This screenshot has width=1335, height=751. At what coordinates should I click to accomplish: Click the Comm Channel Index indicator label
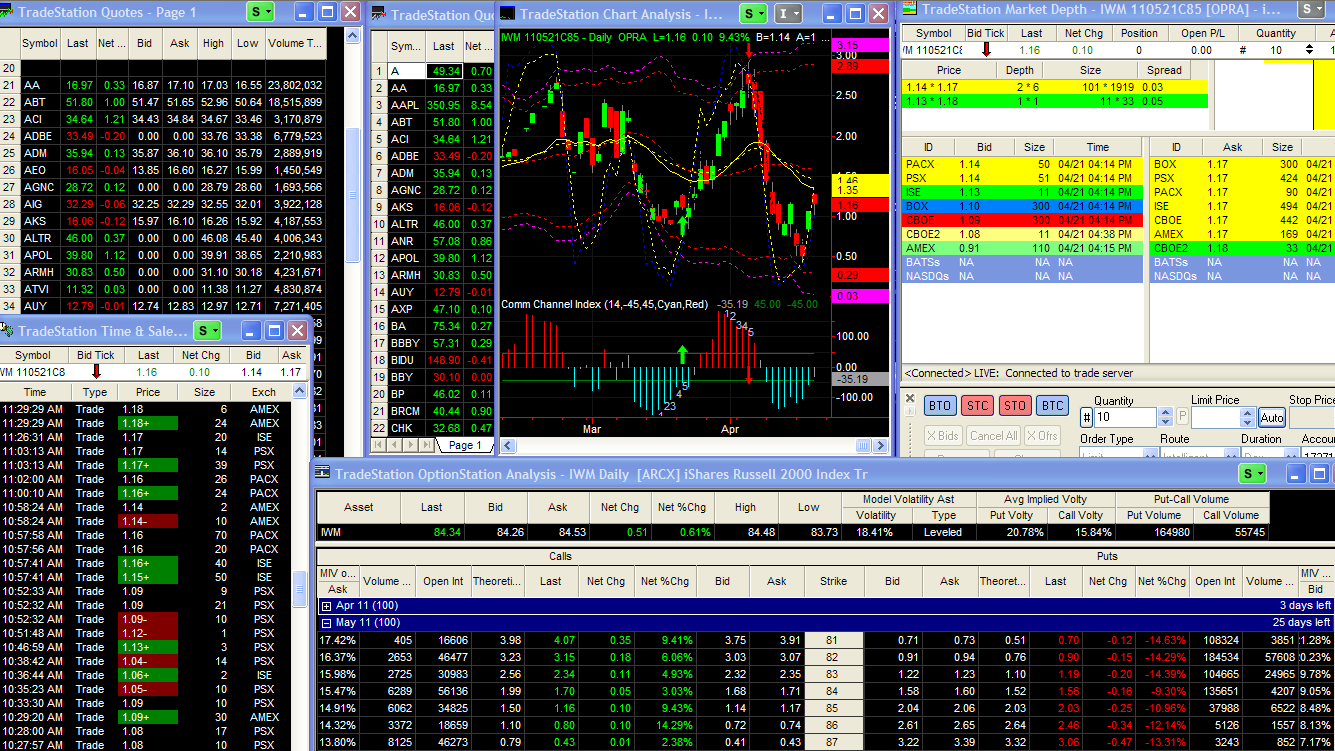(x=604, y=303)
